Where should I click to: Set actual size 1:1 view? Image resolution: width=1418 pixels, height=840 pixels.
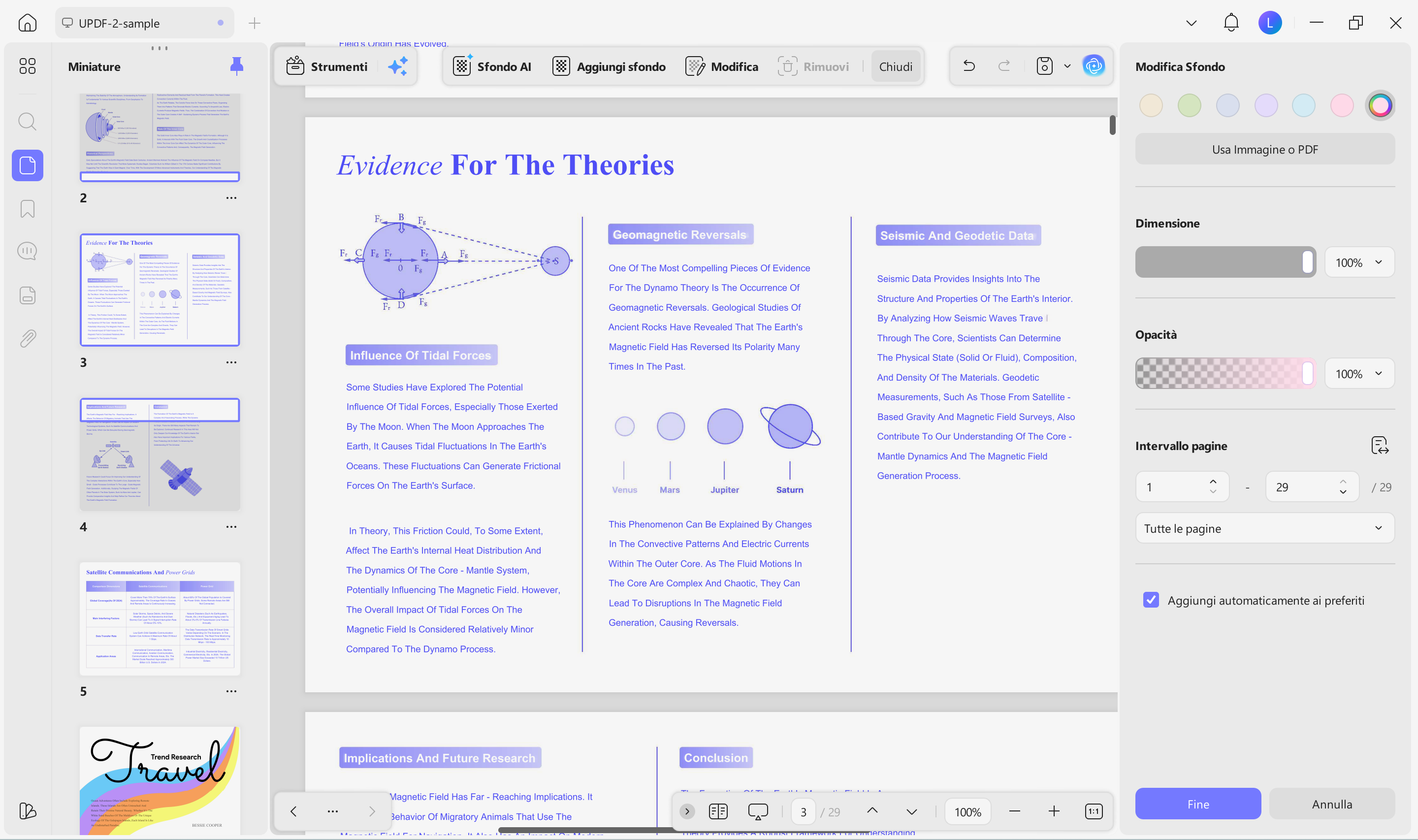point(1093,811)
